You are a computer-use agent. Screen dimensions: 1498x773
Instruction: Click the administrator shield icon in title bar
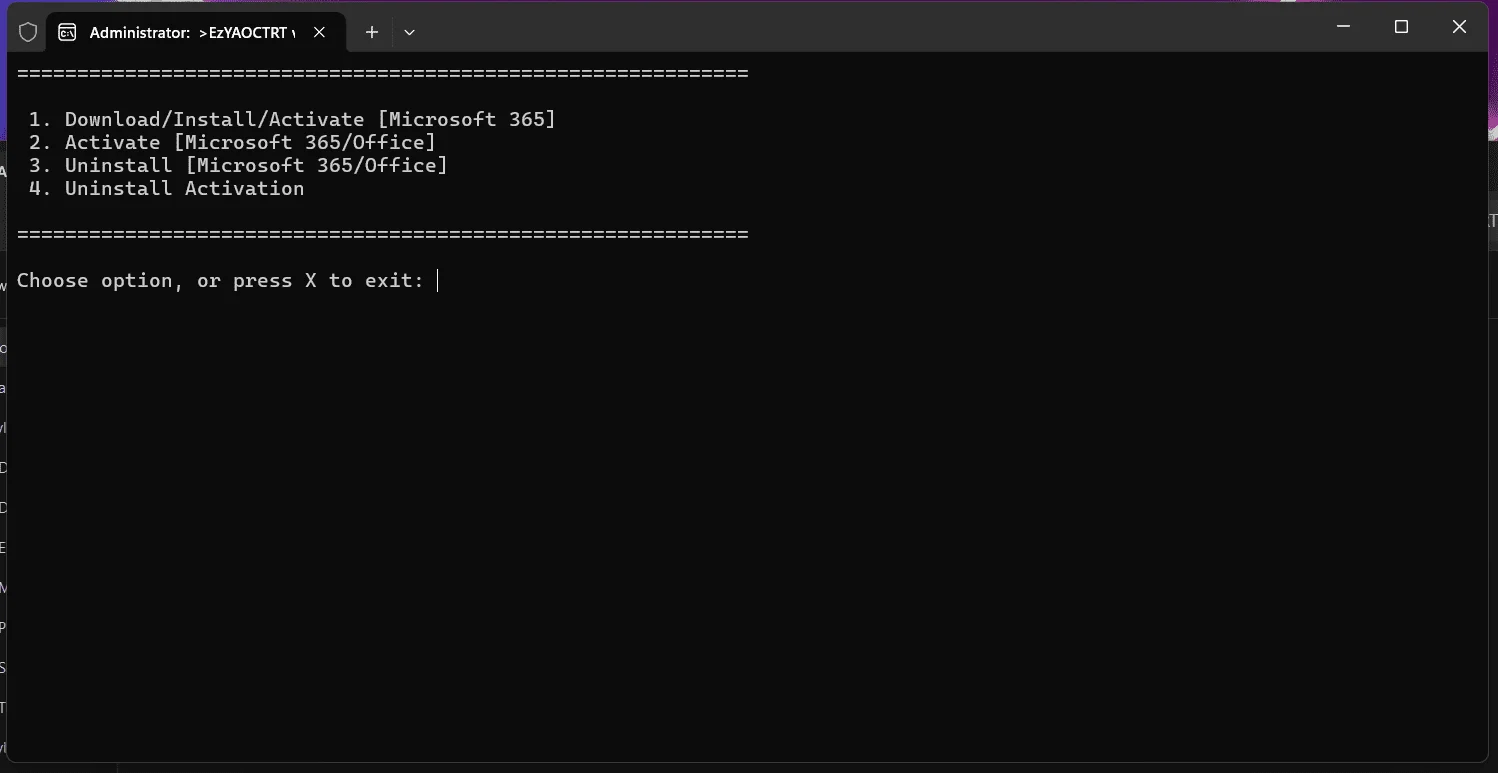[28, 32]
